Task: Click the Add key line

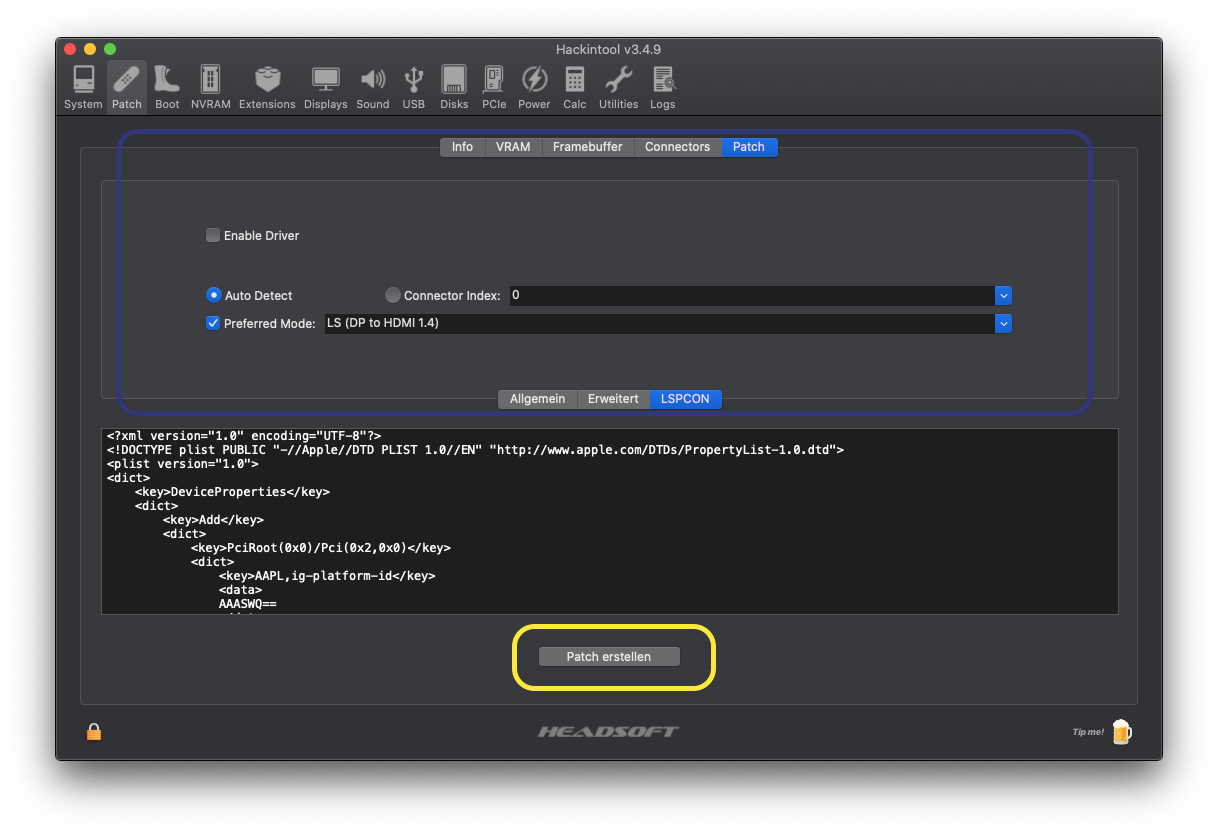Action: [x=213, y=520]
